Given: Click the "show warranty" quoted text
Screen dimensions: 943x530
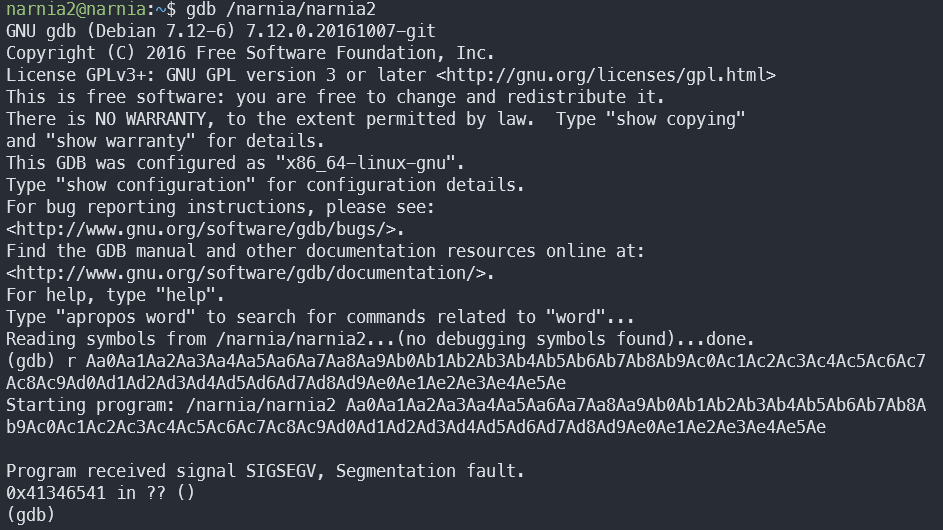Looking at the screenshot, I should tap(120, 141).
